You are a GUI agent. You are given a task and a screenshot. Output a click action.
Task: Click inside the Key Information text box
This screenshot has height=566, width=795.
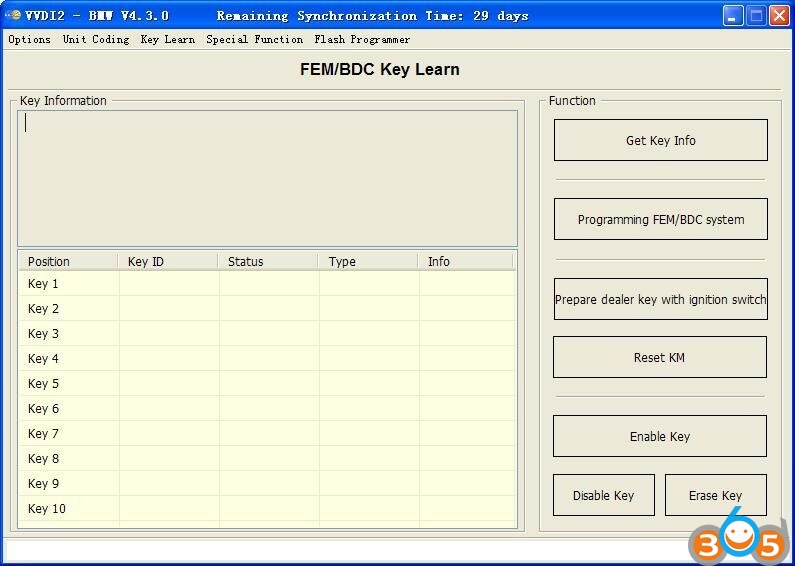click(x=268, y=179)
